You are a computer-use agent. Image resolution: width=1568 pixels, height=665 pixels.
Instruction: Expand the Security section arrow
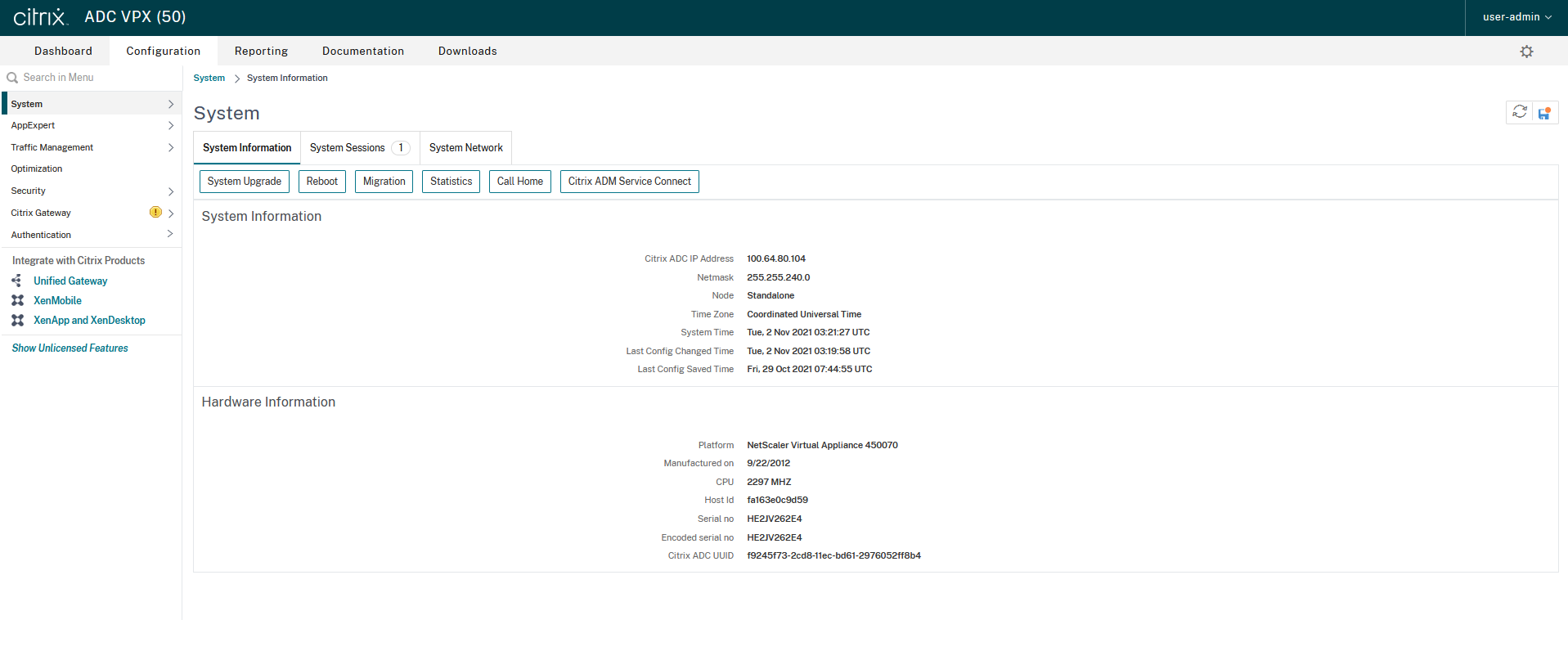point(170,191)
